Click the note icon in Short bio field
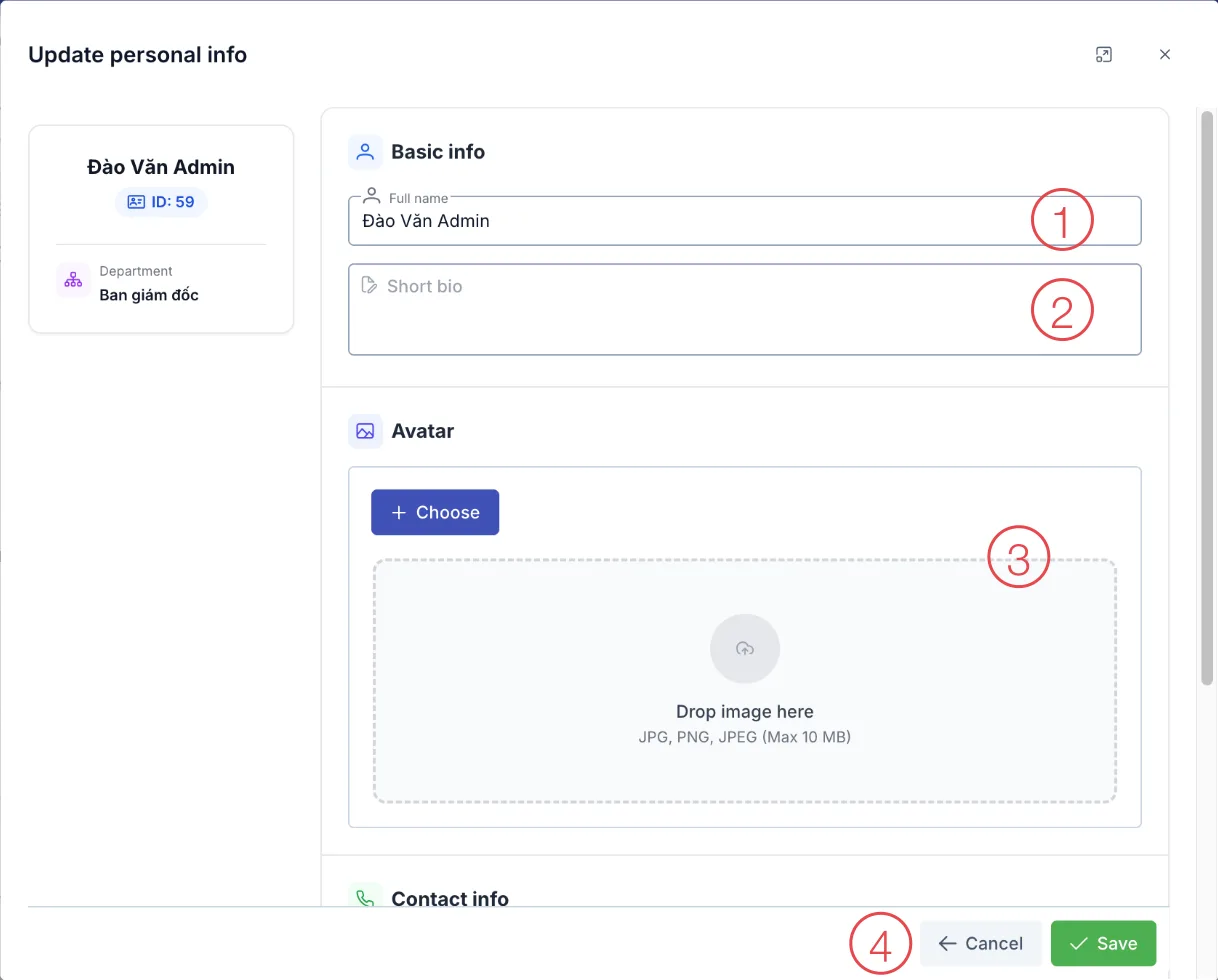This screenshot has width=1218, height=980. coord(369,285)
